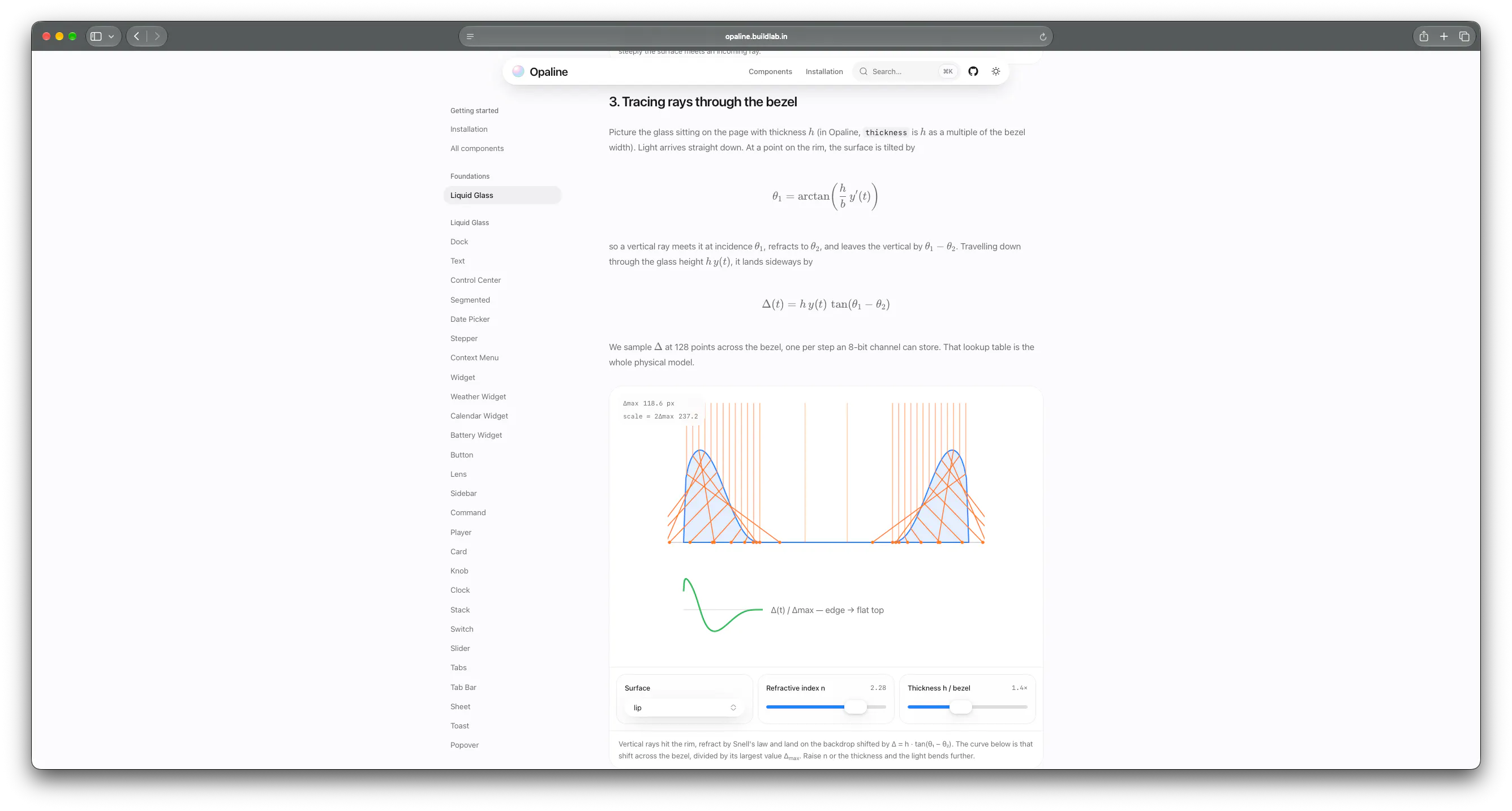Go forward to the next page
This screenshot has height=811, width=1512.
pyautogui.click(x=157, y=36)
